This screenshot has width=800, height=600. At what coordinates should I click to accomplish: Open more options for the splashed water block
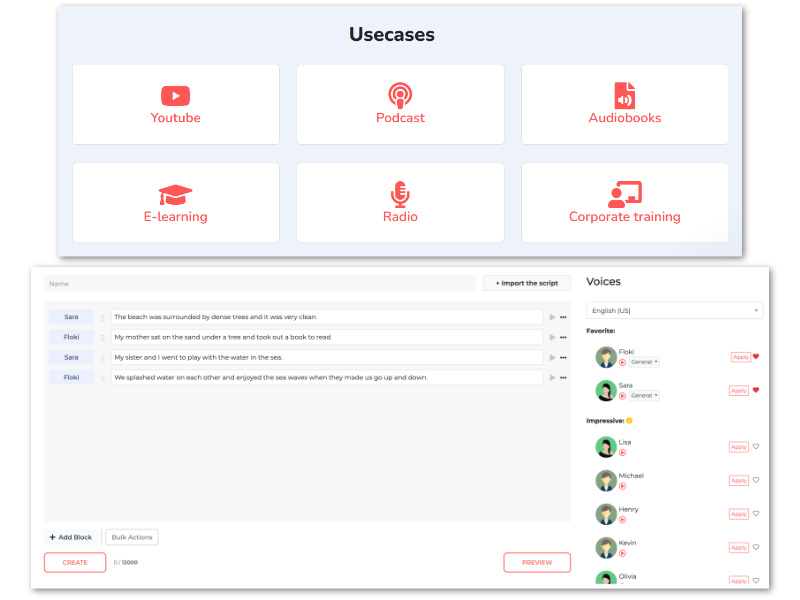click(563, 378)
